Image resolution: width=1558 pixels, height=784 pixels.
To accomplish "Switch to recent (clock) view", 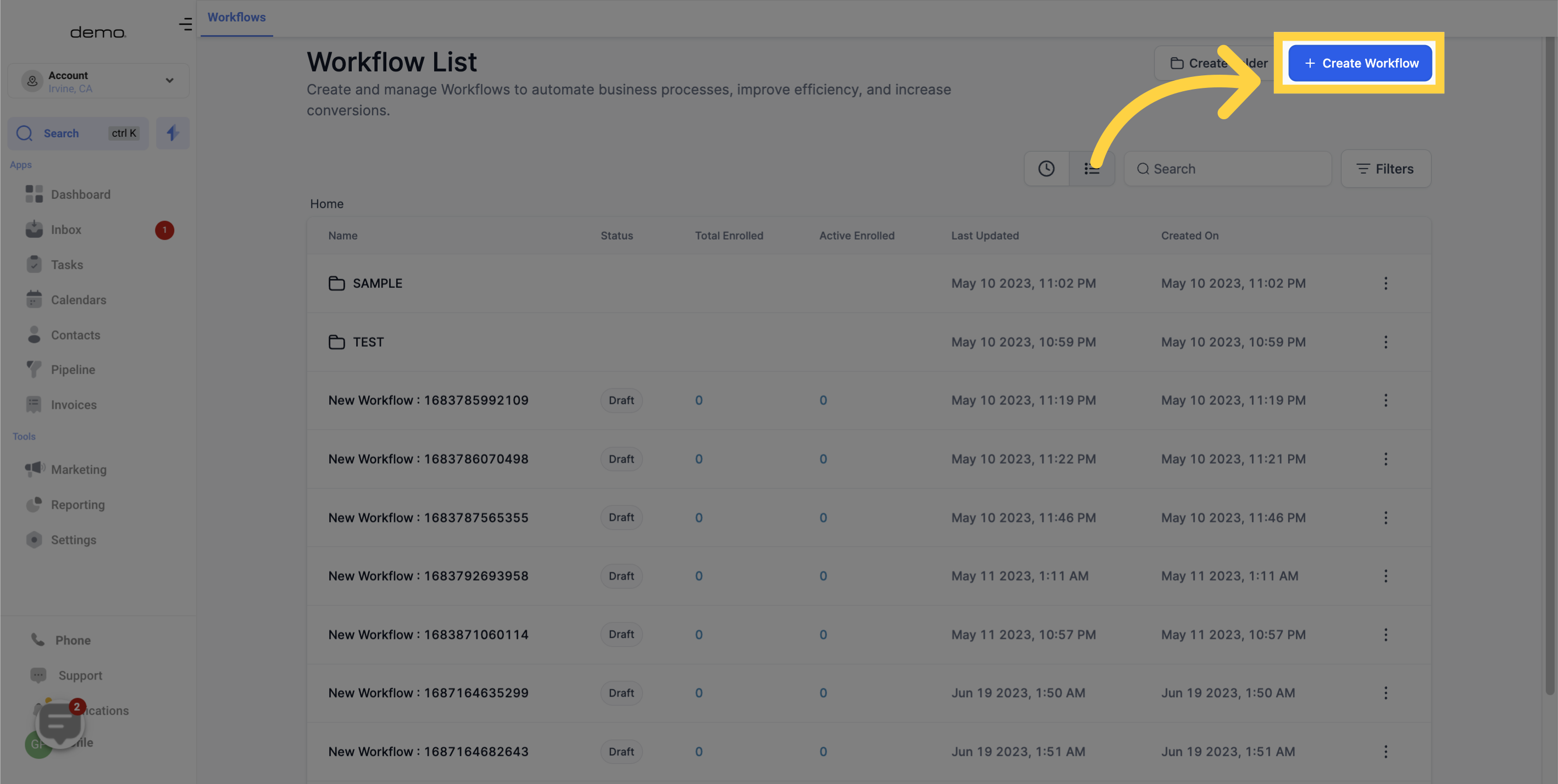I will coord(1046,169).
